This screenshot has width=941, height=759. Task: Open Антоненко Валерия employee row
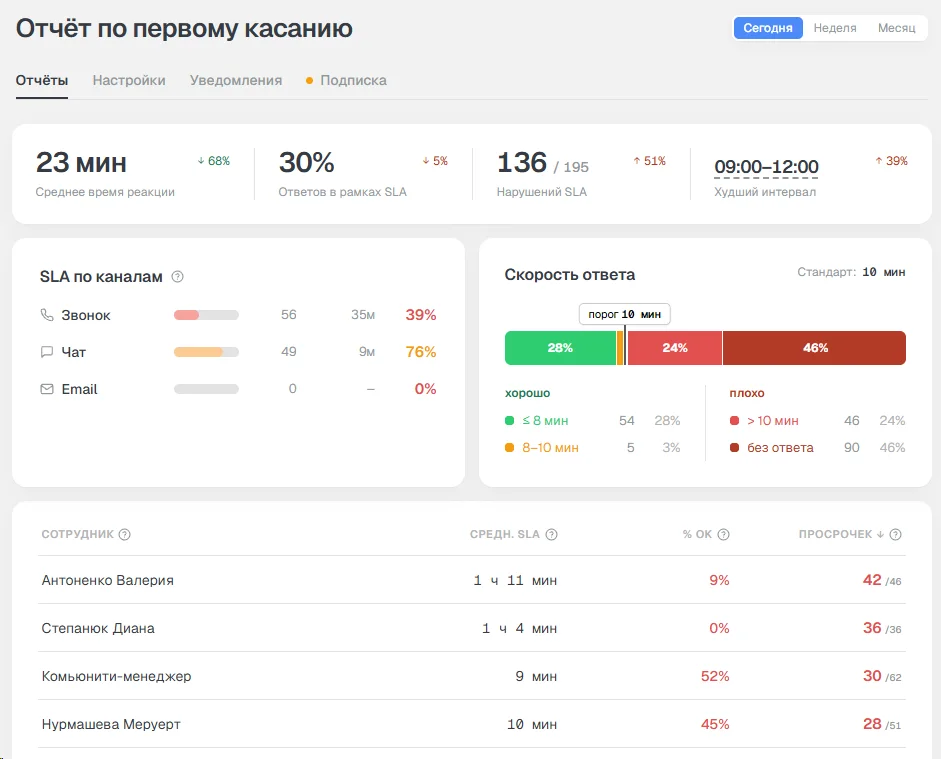pyautogui.click(x=472, y=580)
